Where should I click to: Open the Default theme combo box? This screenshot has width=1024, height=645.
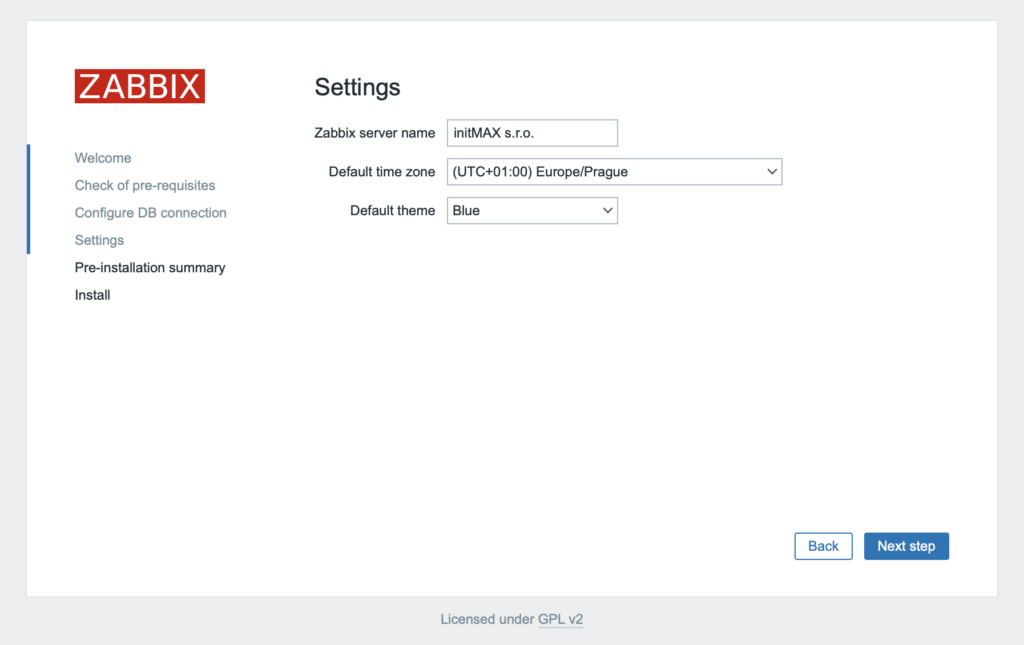[x=531, y=210]
